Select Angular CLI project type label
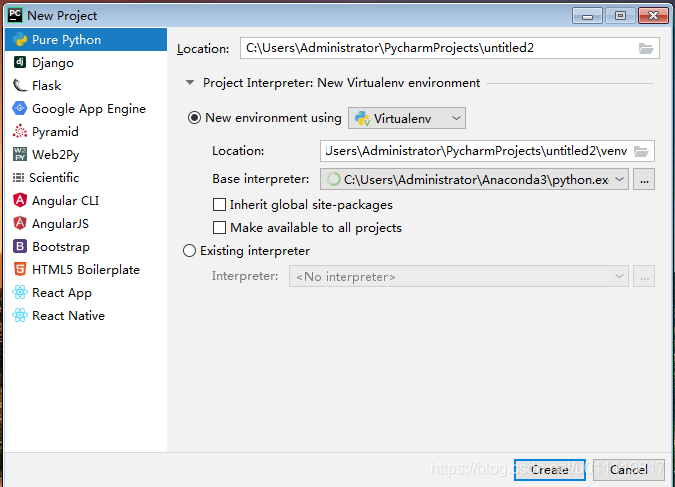Image resolution: width=675 pixels, height=487 pixels. (x=65, y=201)
